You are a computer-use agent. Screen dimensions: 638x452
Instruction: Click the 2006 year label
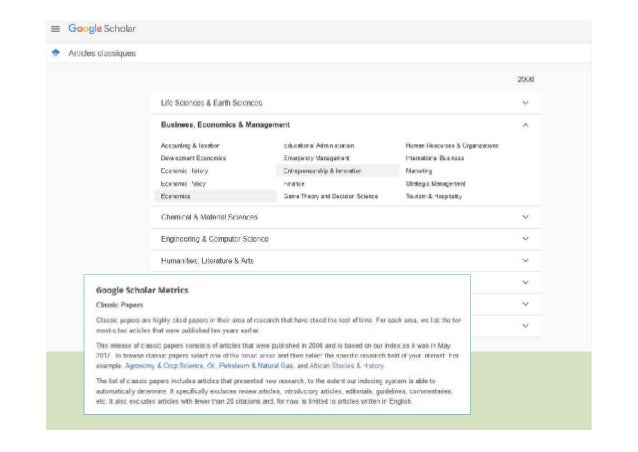tap(526, 79)
